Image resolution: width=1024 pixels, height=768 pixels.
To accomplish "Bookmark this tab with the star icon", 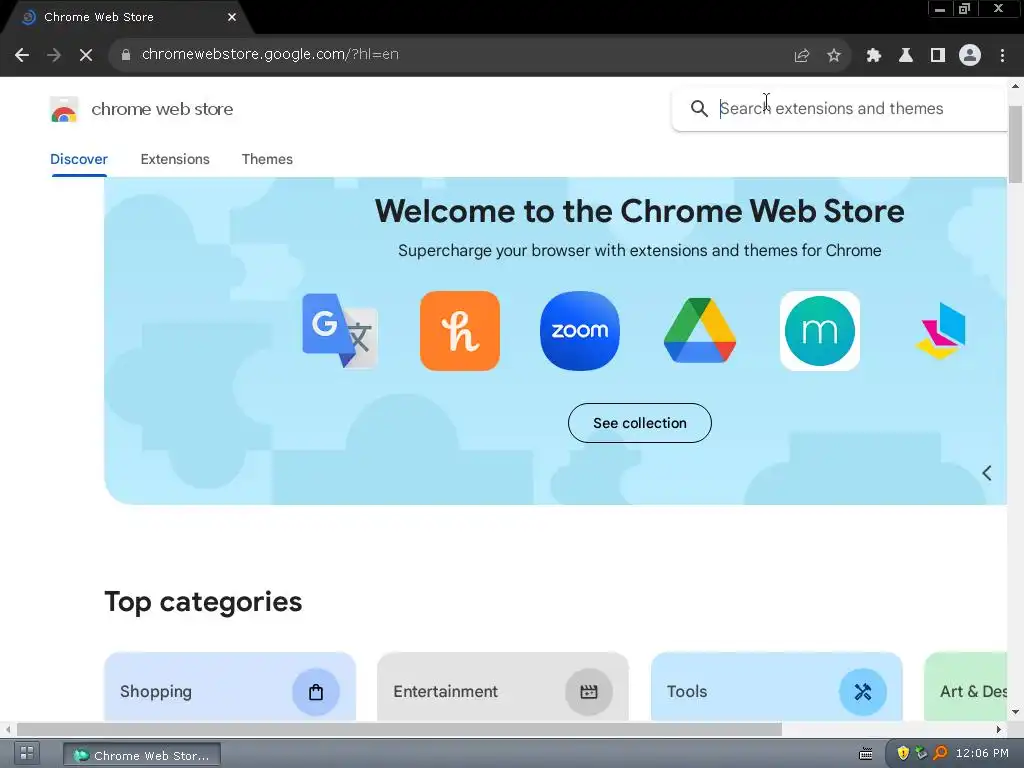I will [x=834, y=55].
